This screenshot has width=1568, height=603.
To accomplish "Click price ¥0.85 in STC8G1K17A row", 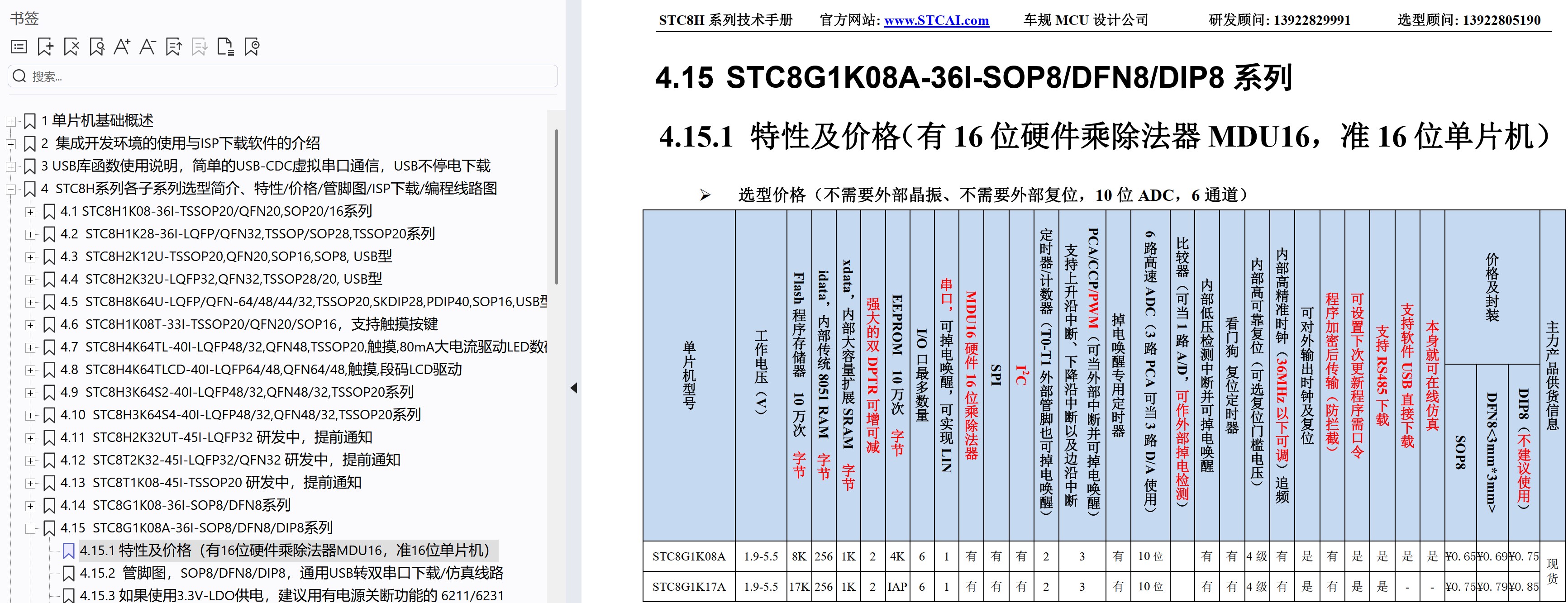I will pos(1524,587).
